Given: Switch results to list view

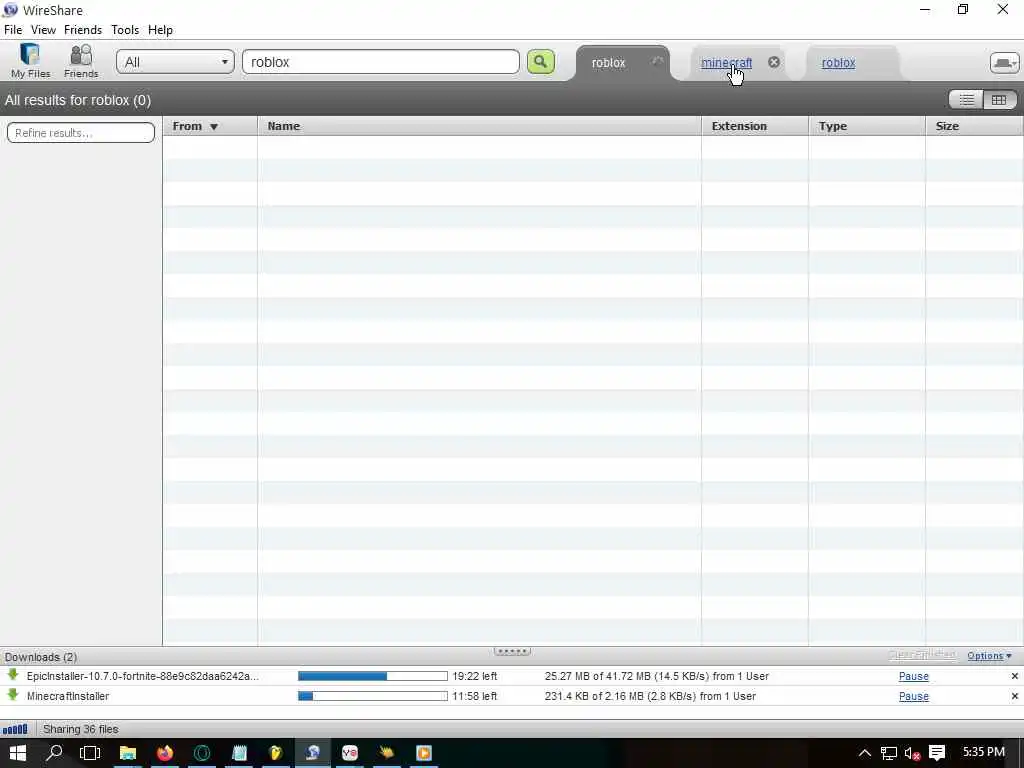Looking at the screenshot, I should [967, 100].
